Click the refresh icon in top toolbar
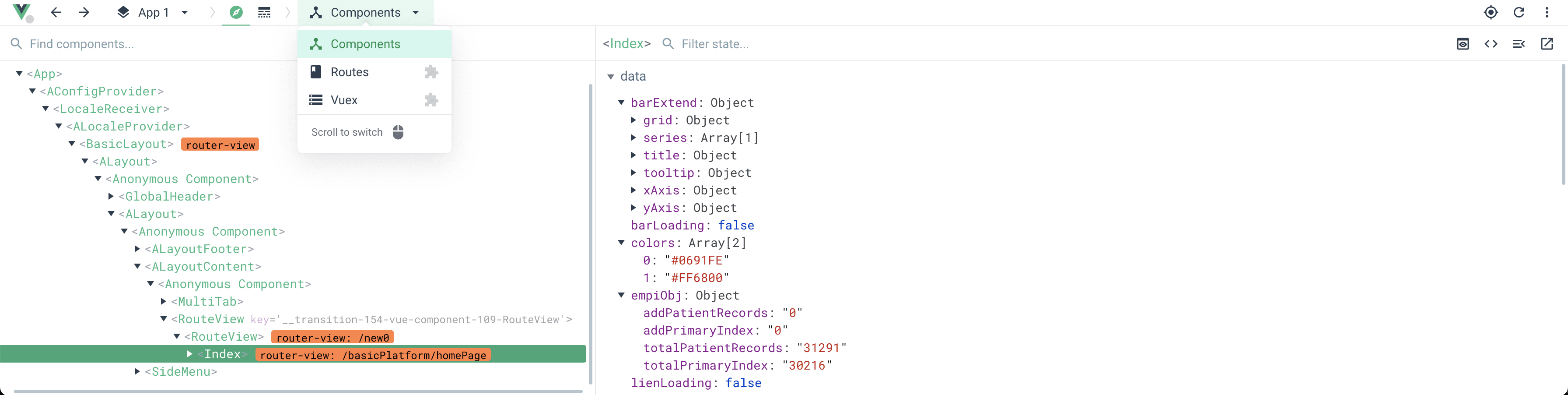The image size is (1568, 395). click(x=1519, y=12)
